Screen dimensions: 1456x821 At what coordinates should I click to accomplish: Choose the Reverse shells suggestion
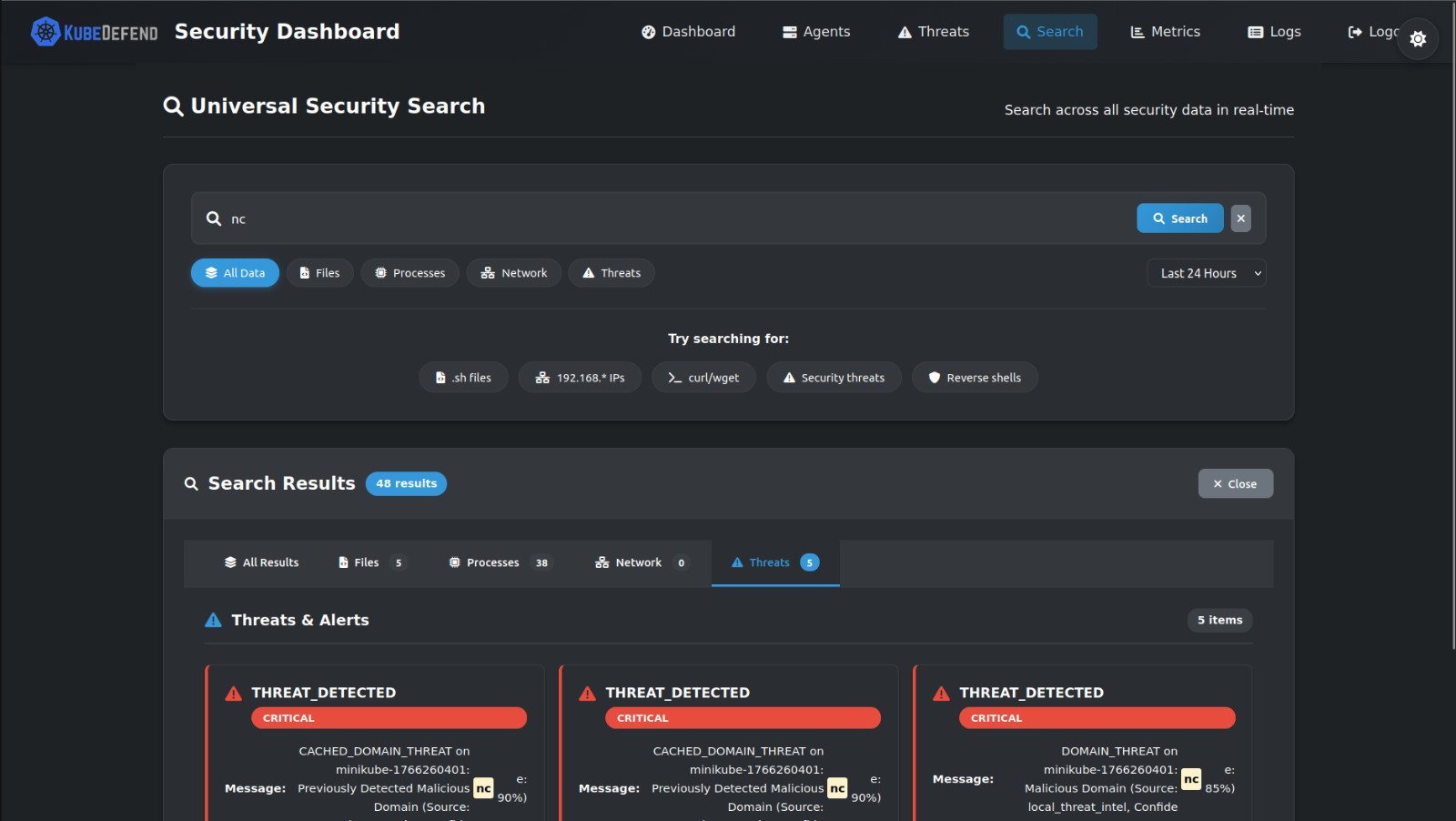974,378
